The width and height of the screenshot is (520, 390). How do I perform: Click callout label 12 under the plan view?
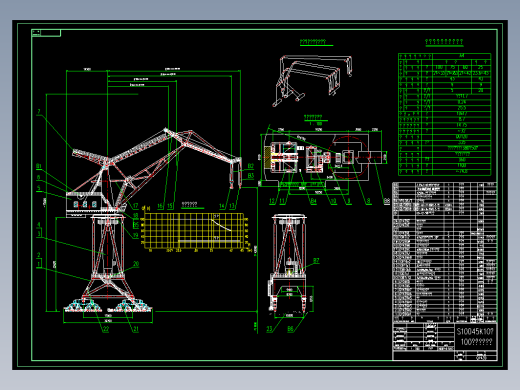tap(272, 201)
